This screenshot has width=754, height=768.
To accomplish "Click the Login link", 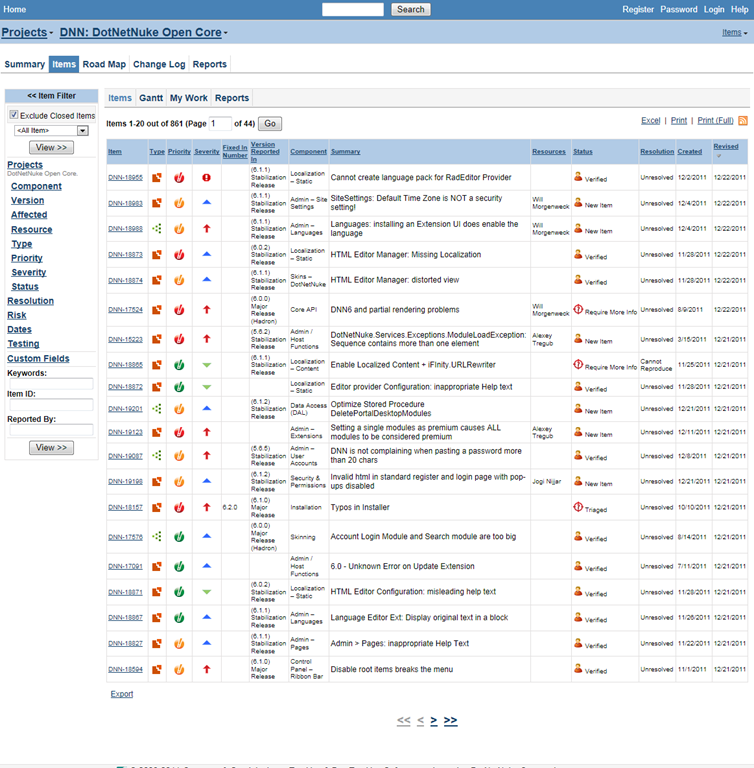I will point(714,9).
